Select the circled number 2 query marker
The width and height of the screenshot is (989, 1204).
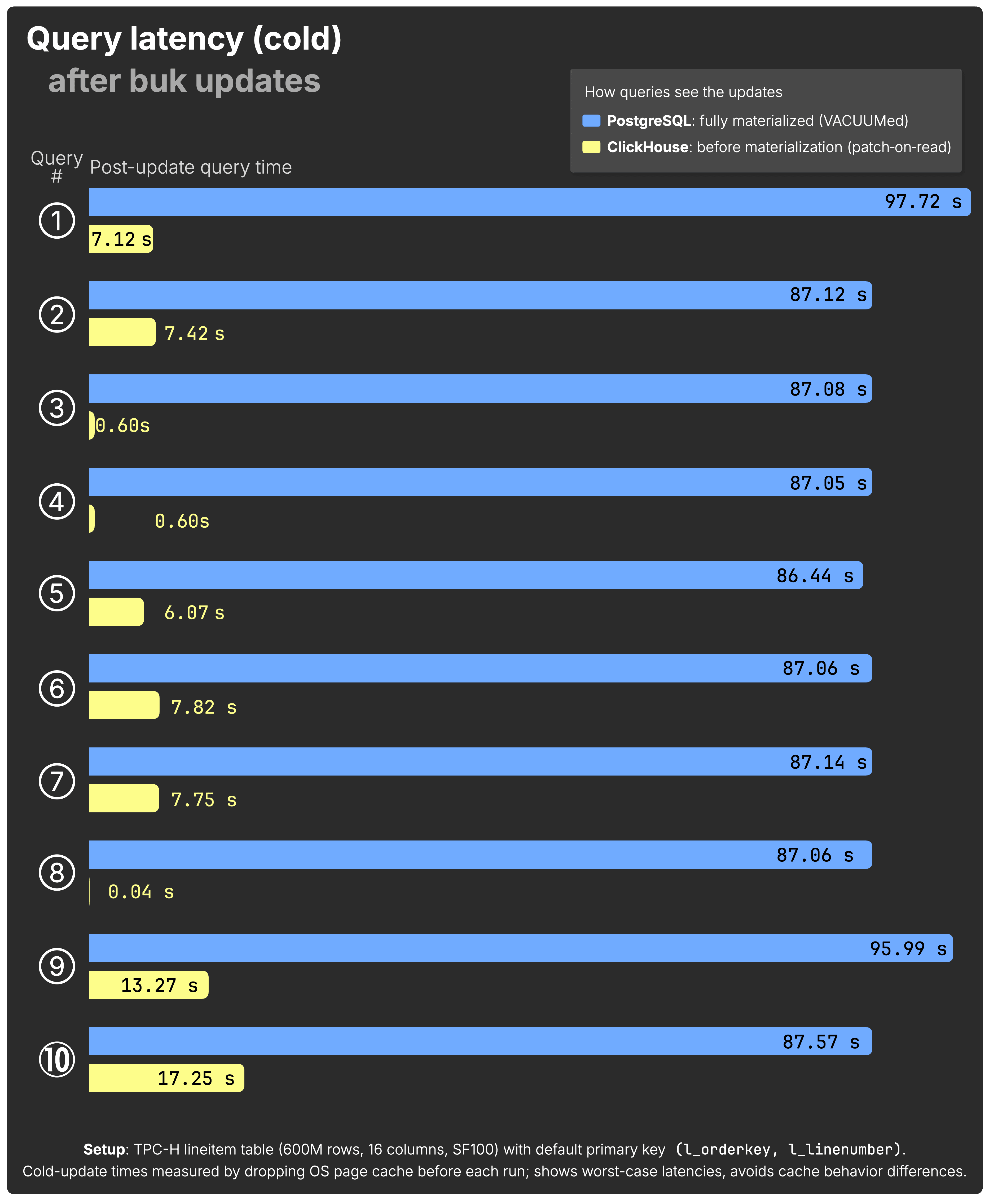tap(57, 314)
